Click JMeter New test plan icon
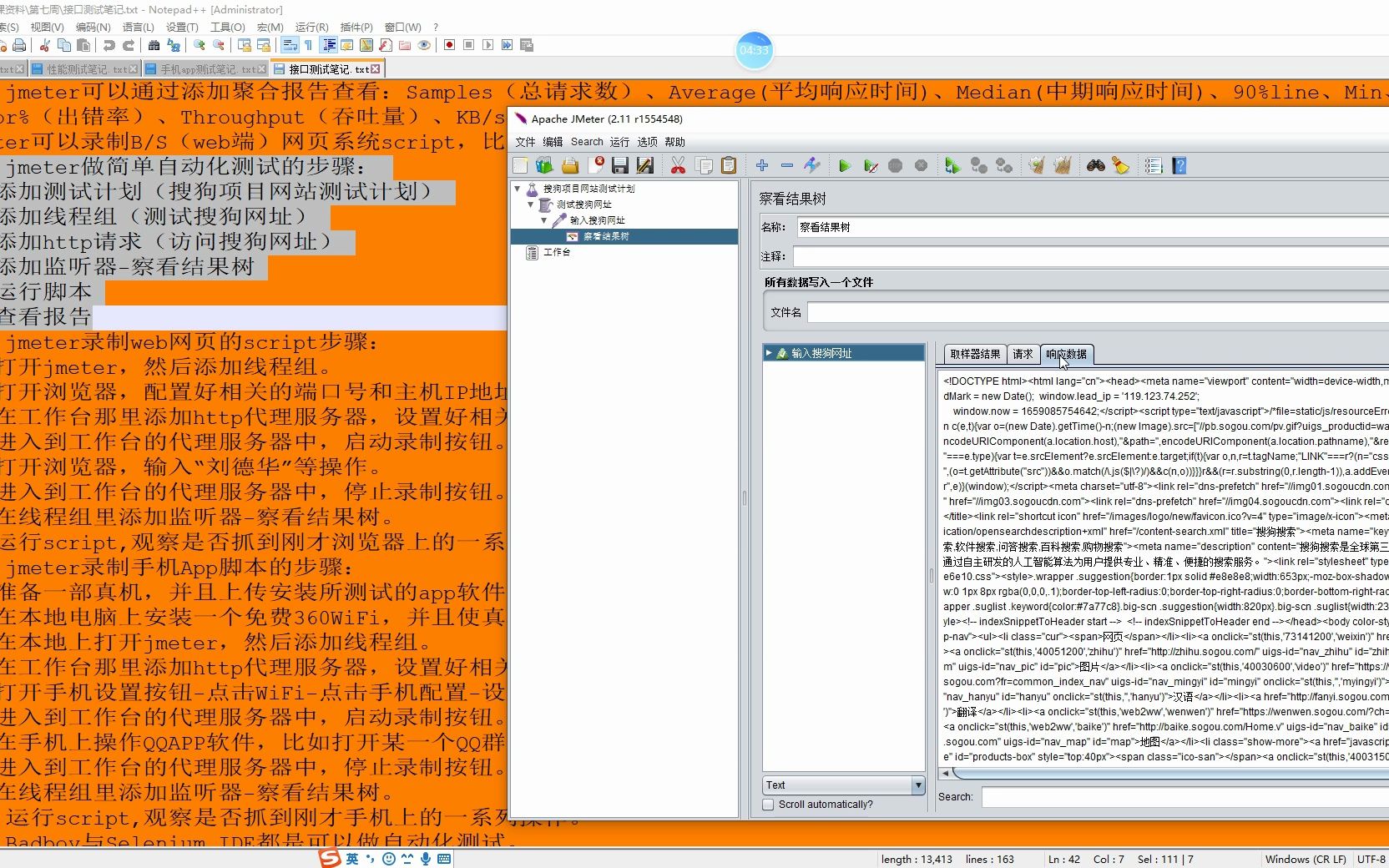 (x=520, y=166)
